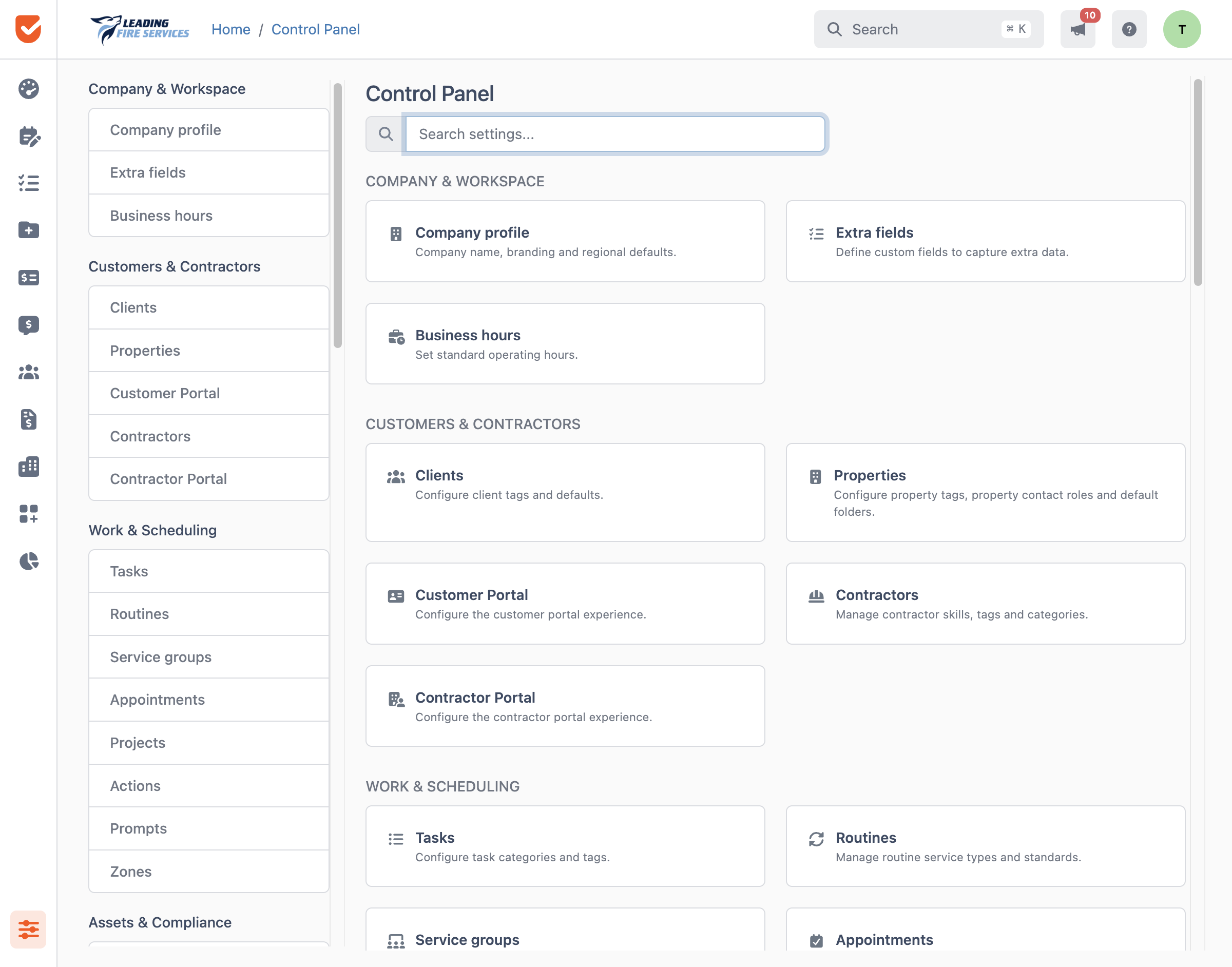Open the calendar edit icon in sidebar

pyautogui.click(x=28, y=136)
